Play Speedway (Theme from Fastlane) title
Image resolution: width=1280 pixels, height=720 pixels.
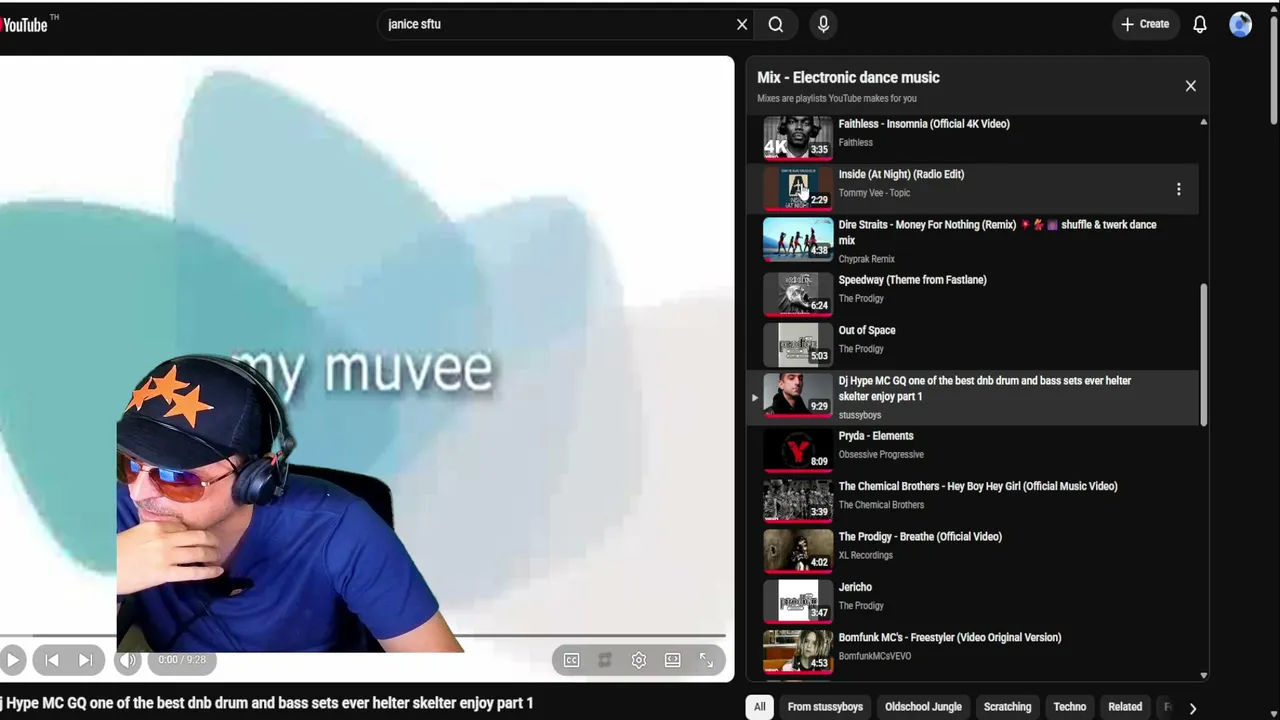tap(912, 280)
